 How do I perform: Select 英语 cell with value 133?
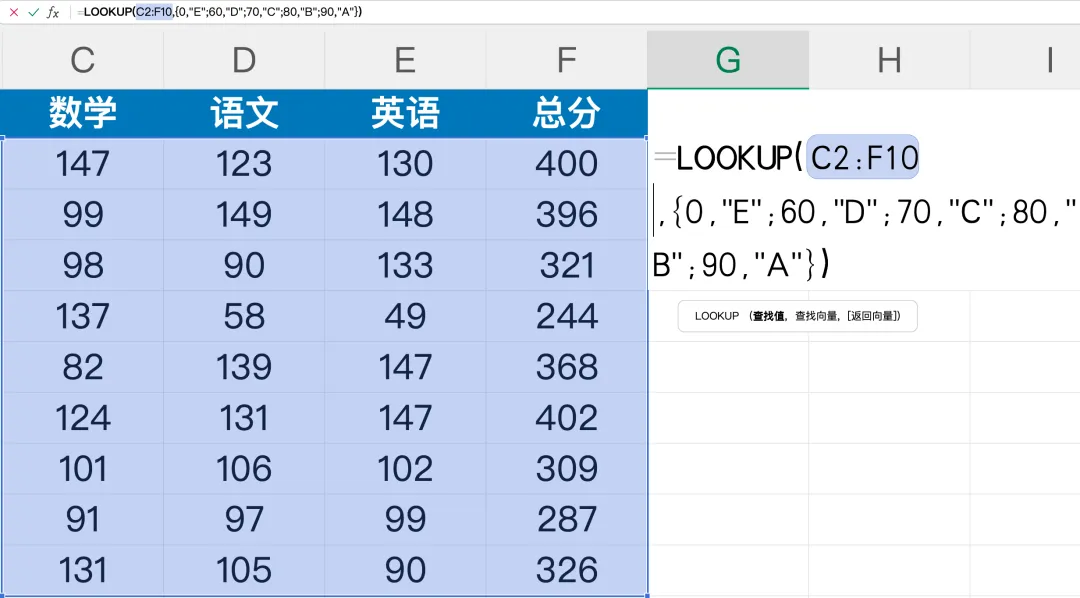coord(405,265)
